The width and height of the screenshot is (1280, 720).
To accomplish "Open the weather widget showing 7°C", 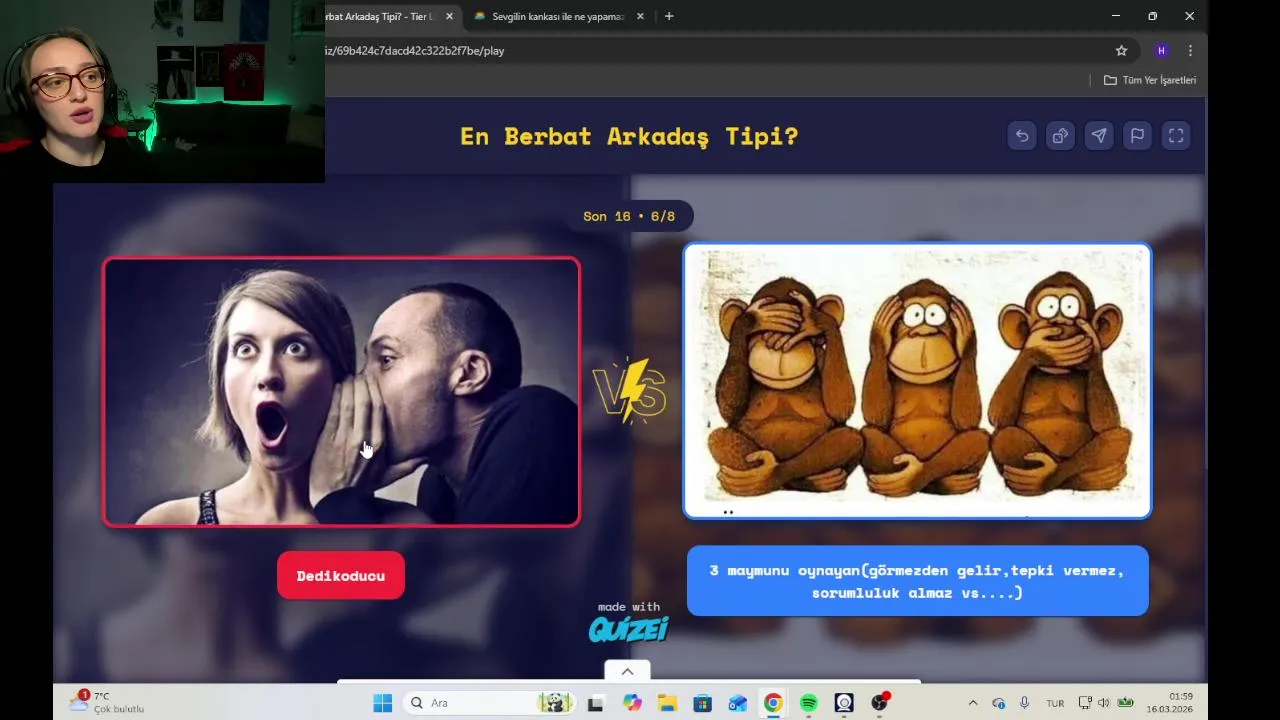I will pyautogui.click(x=107, y=702).
